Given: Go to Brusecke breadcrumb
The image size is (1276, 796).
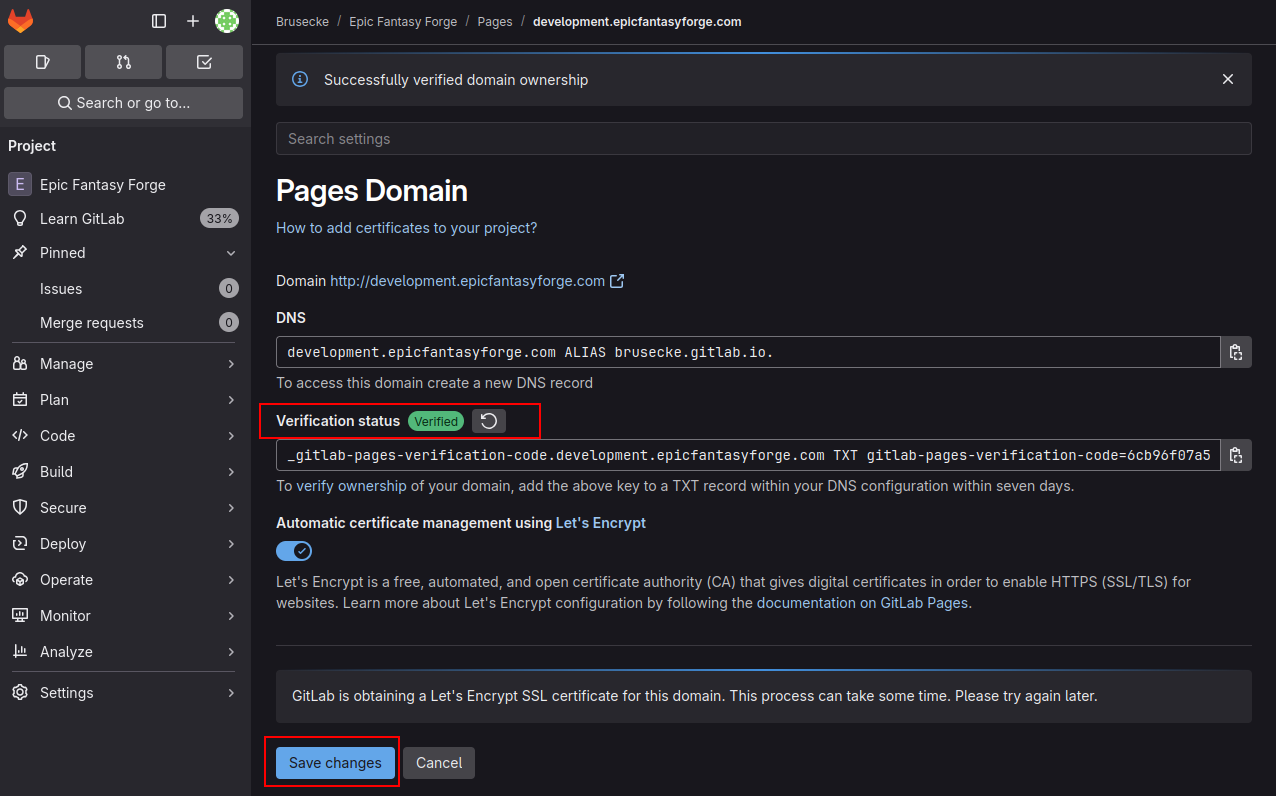Looking at the screenshot, I should tap(302, 21).
